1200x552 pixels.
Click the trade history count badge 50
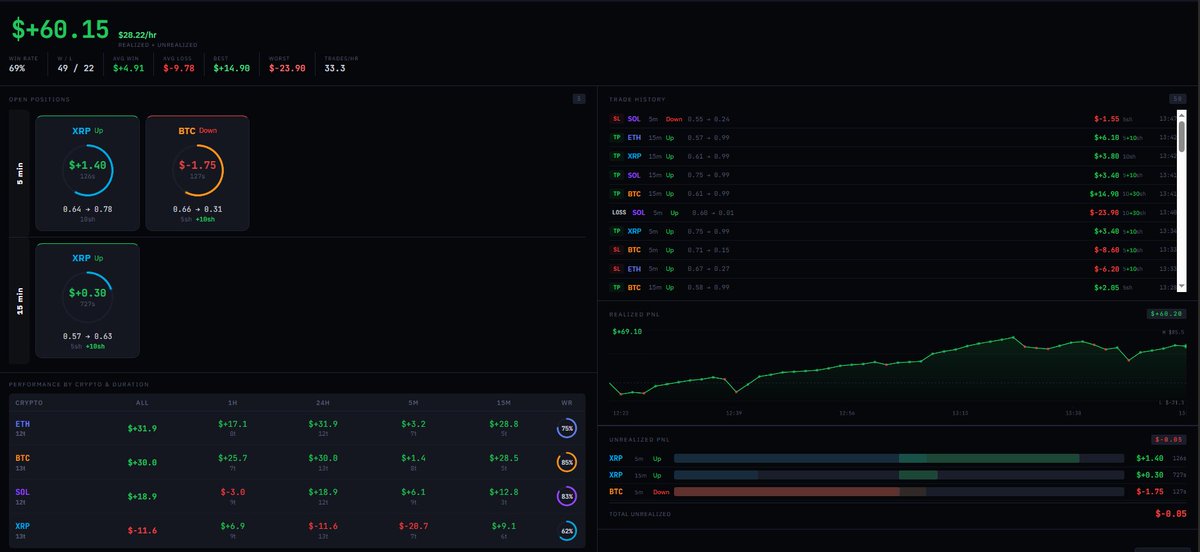click(x=1177, y=99)
